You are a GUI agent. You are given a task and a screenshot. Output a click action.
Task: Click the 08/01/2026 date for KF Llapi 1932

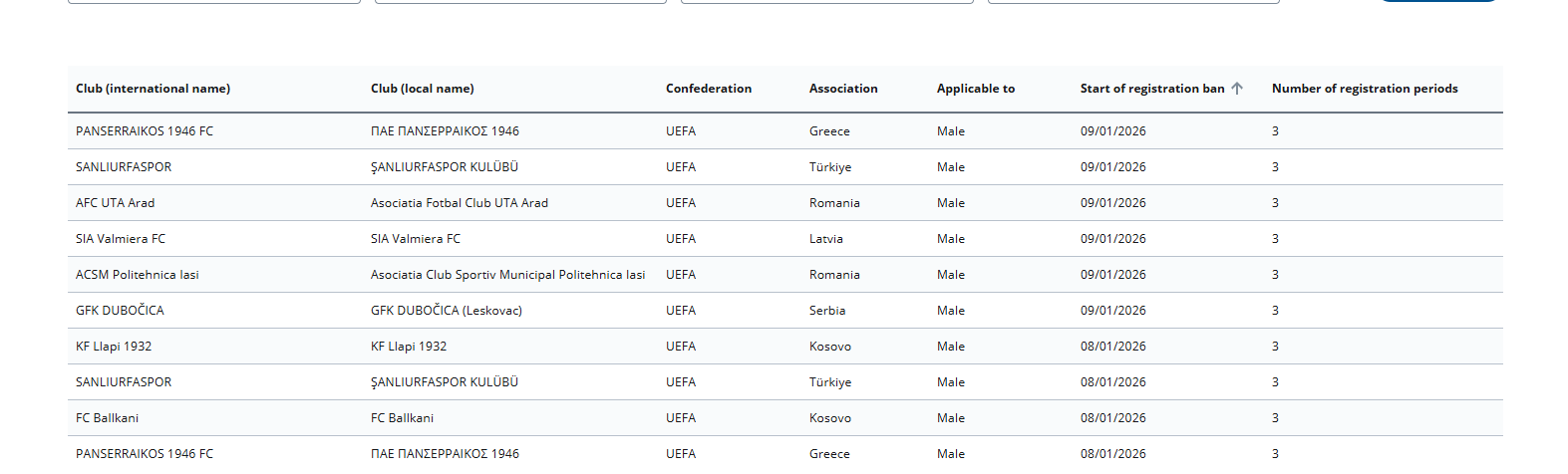click(1112, 347)
